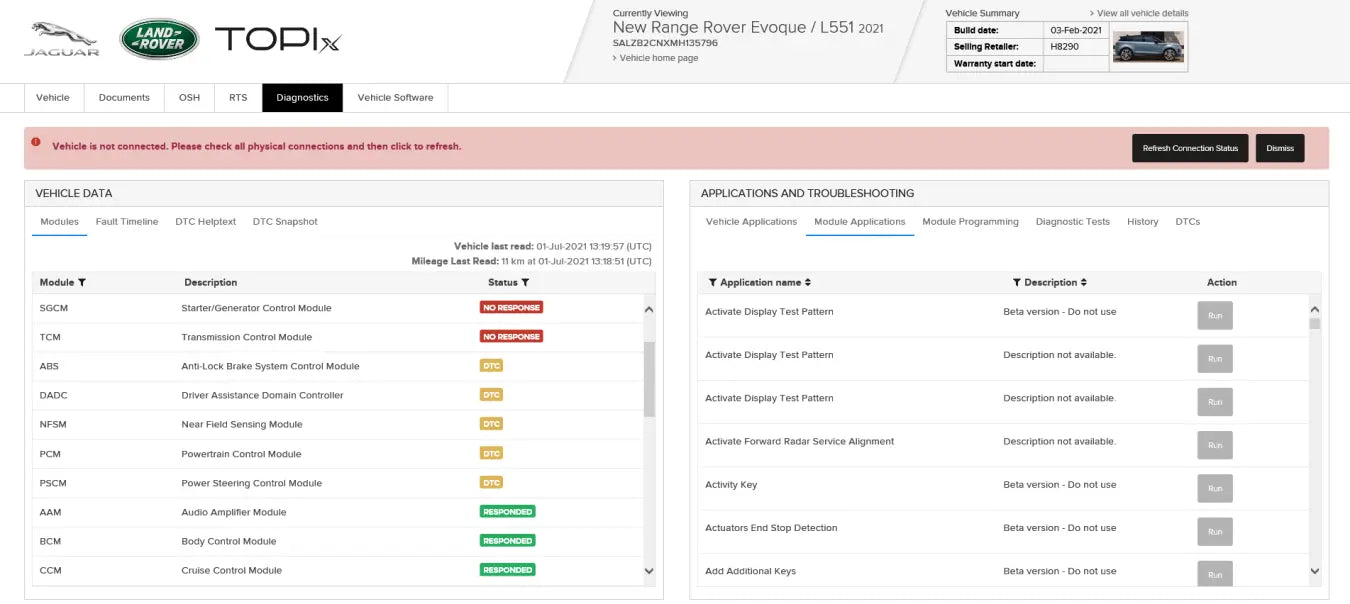Select the Module Programming tab
The width and height of the screenshot is (1350, 604).
point(970,222)
